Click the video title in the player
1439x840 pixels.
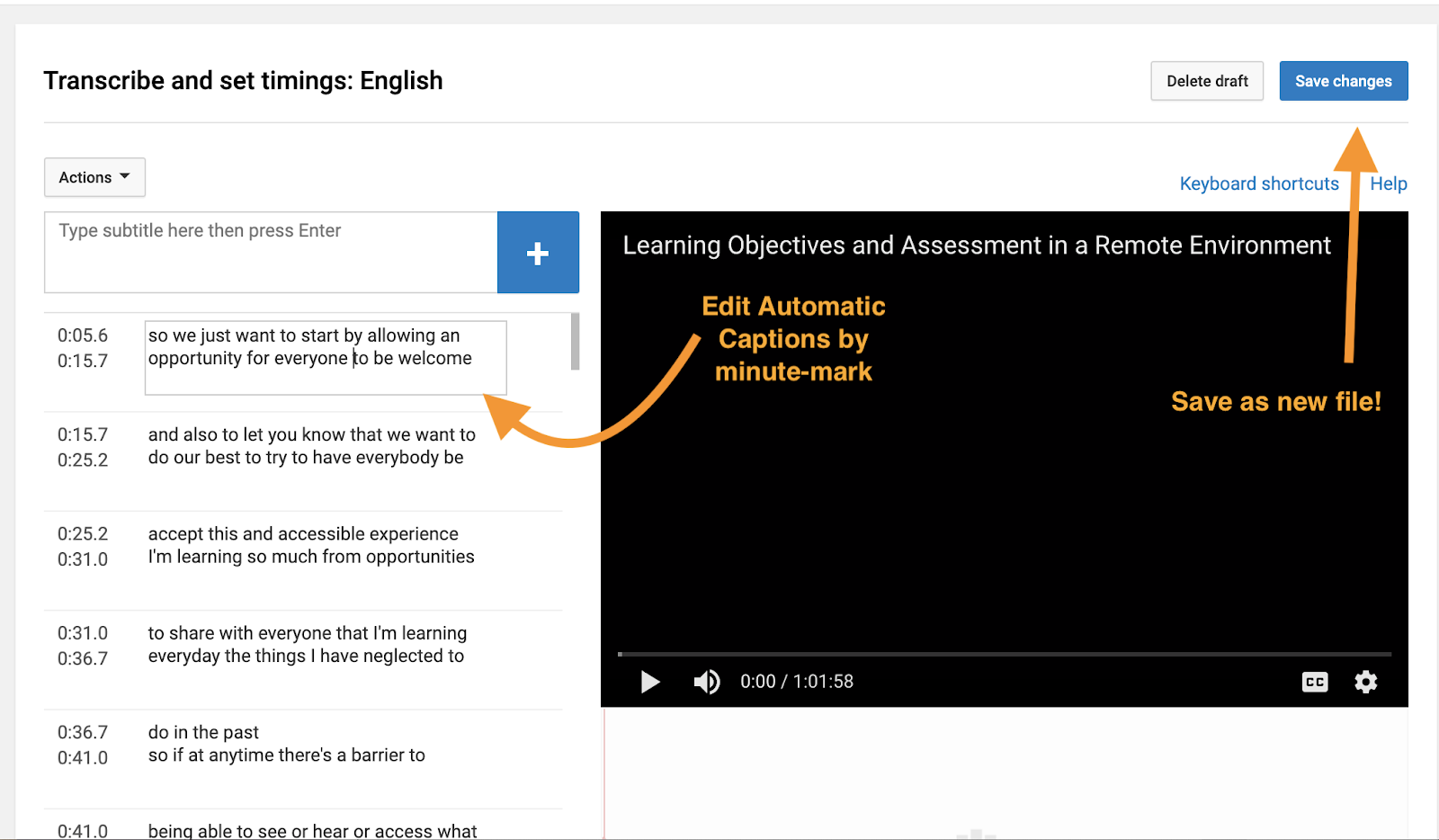tap(977, 246)
